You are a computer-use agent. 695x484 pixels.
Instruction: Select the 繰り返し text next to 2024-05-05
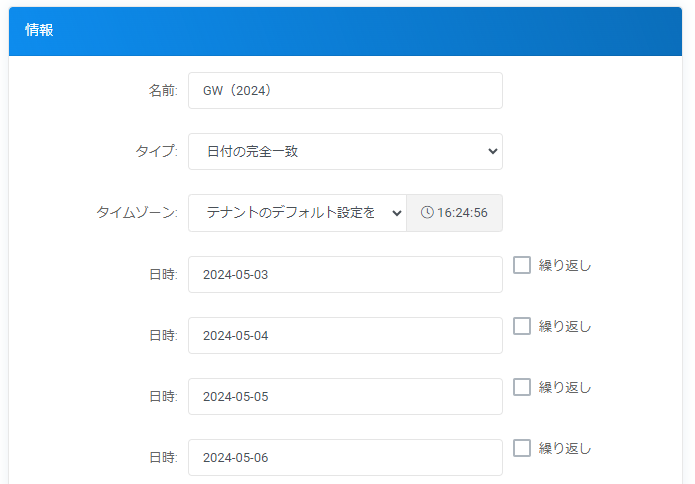tap(565, 387)
